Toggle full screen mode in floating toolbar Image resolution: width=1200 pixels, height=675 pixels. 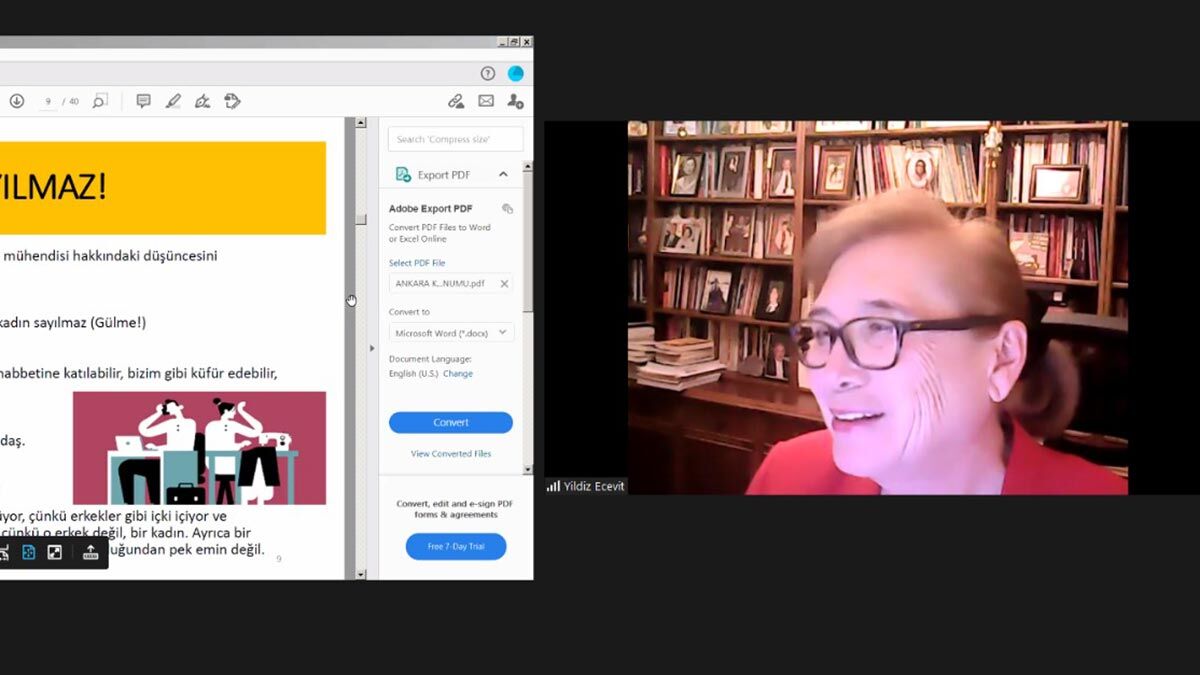pyautogui.click(x=55, y=552)
